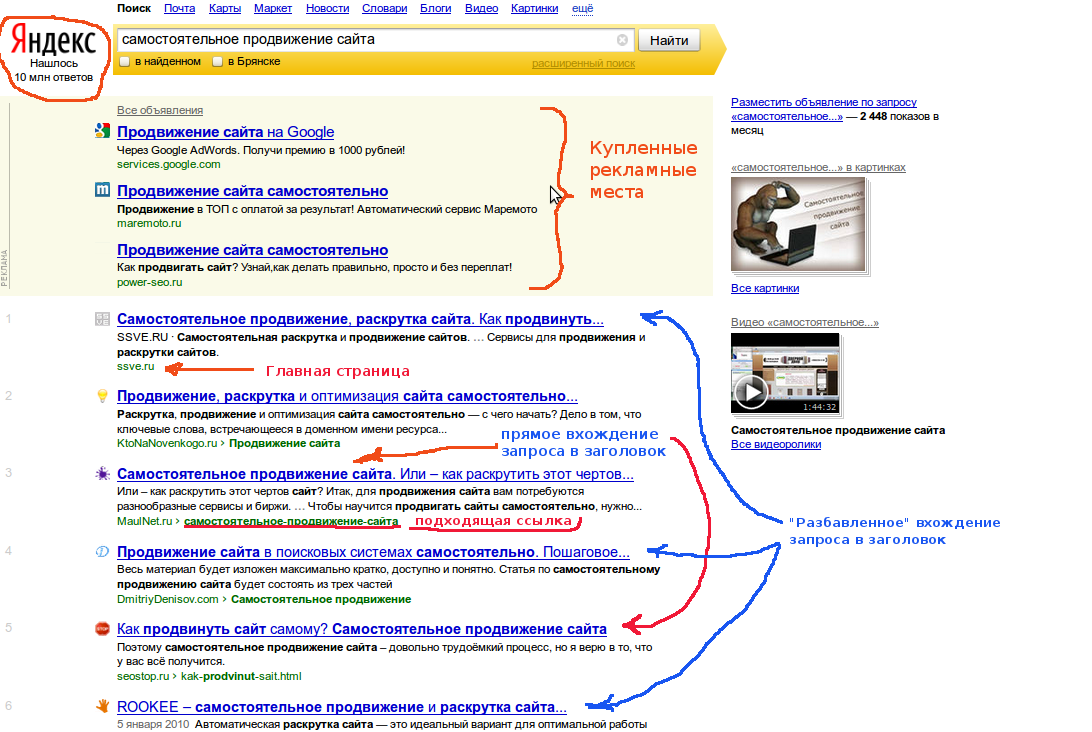This screenshot has width=1092, height=732.
Task: Click the '5 января 2010' date text
Action: tap(153, 724)
